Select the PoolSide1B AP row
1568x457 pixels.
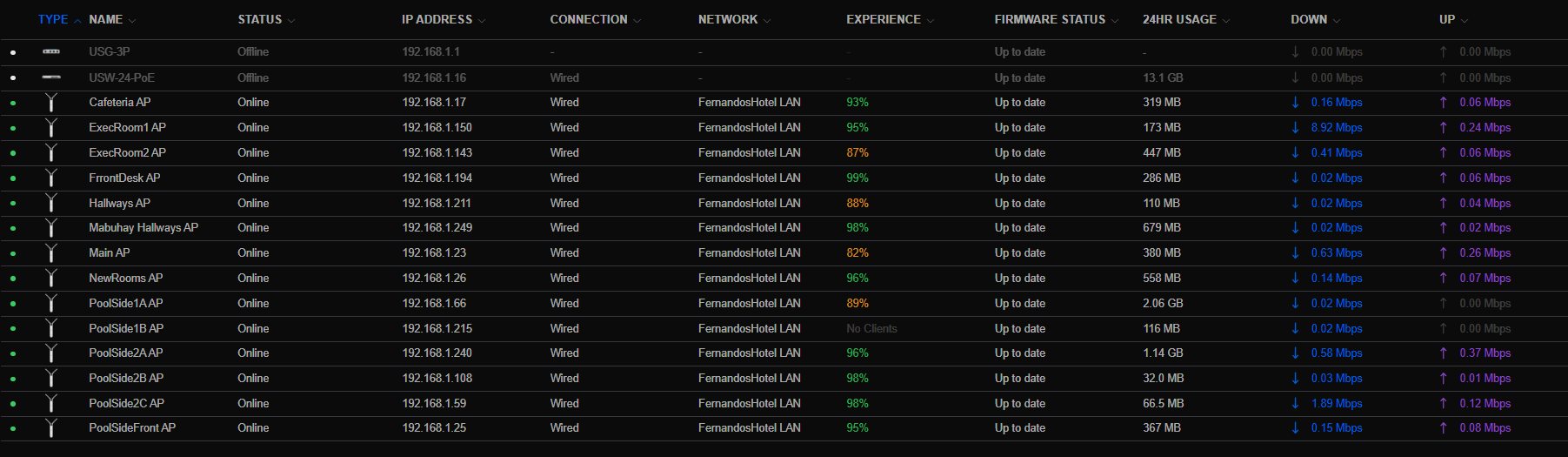(x=784, y=329)
